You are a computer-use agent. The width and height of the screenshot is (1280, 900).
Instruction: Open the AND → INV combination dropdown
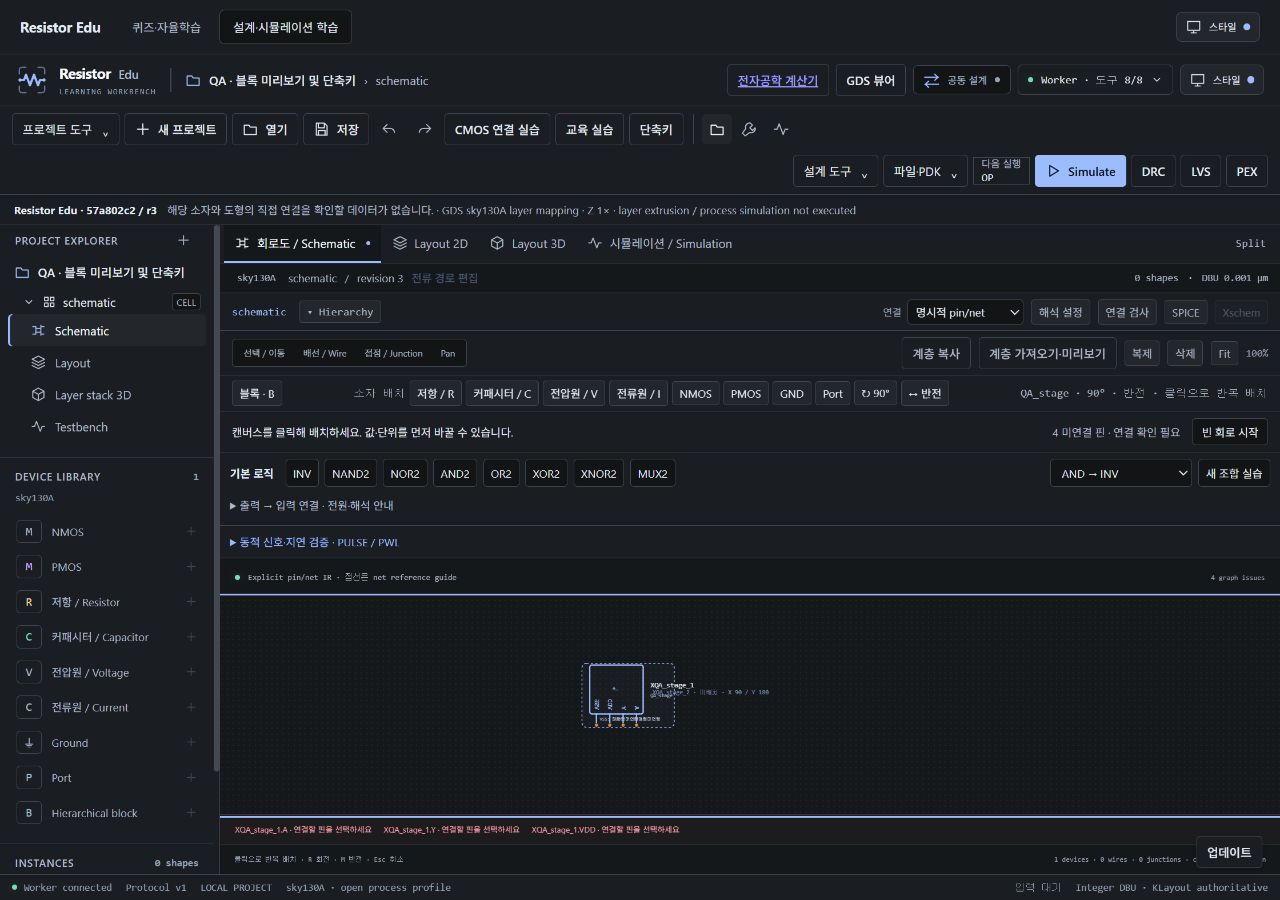pyautogui.click(x=1120, y=473)
